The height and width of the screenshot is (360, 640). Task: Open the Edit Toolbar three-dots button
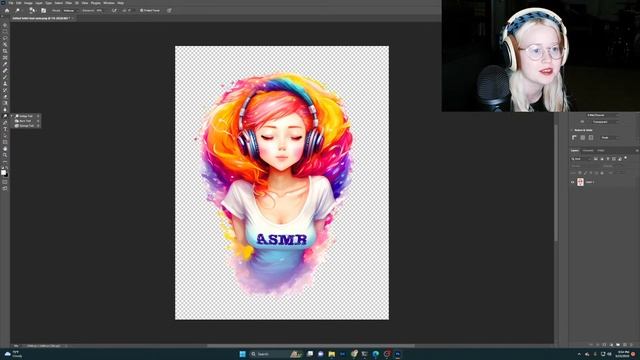coord(5,162)
